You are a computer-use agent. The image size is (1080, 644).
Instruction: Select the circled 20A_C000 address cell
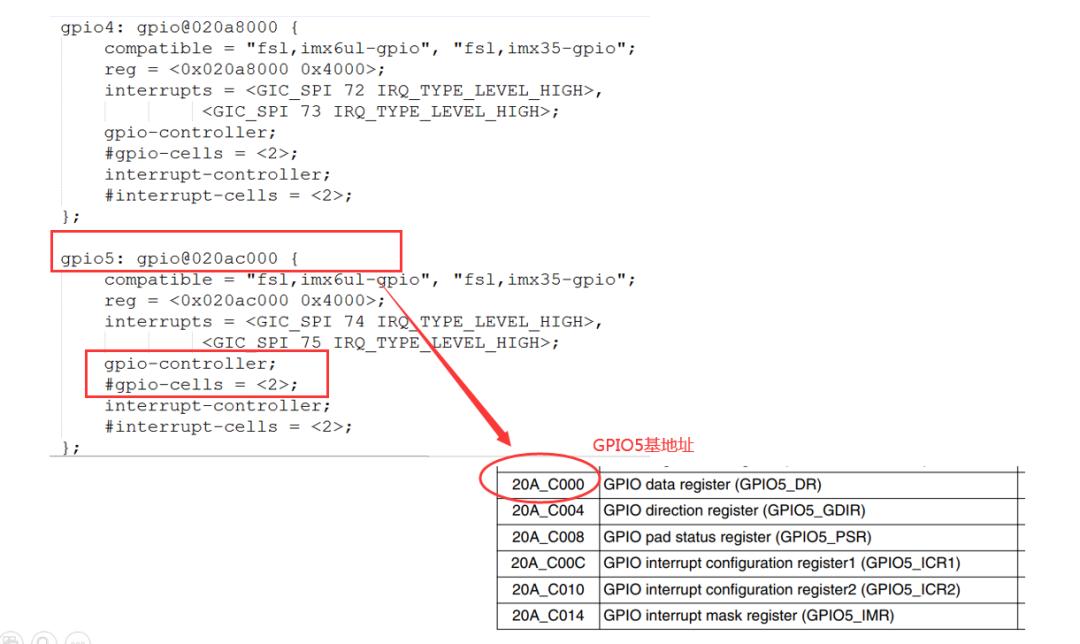548,484
